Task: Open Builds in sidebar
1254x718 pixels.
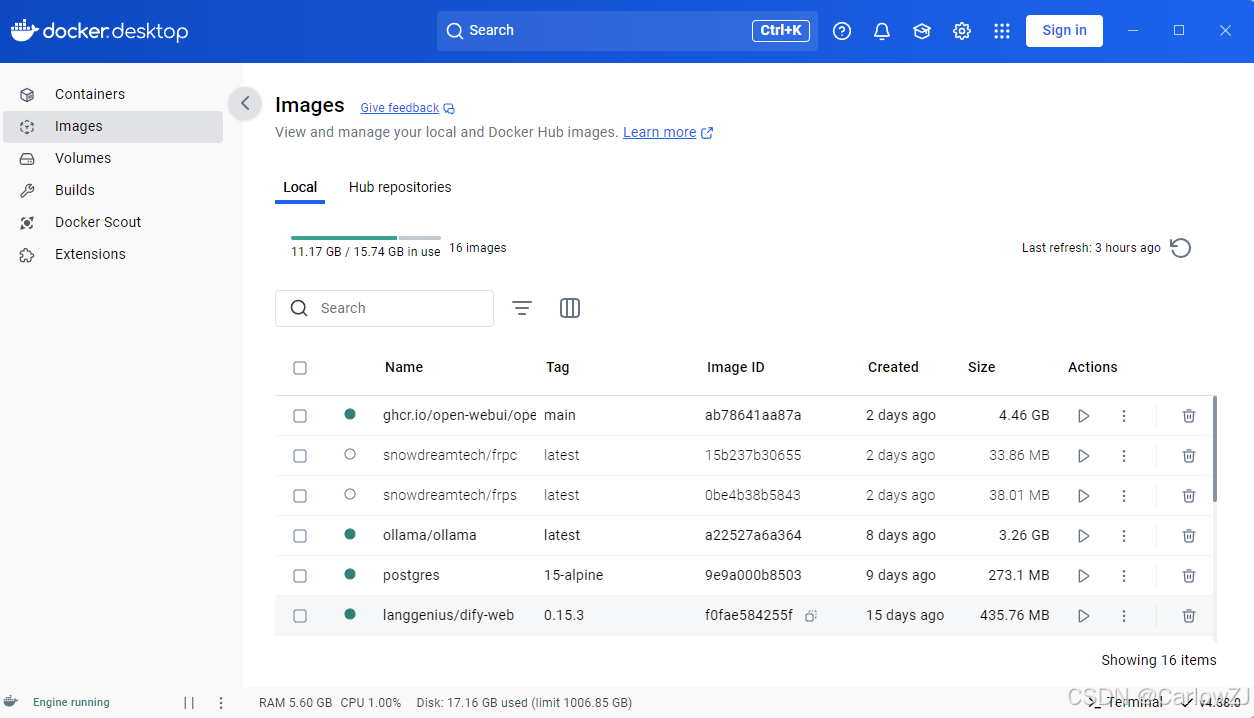Action: click(113, 190)
